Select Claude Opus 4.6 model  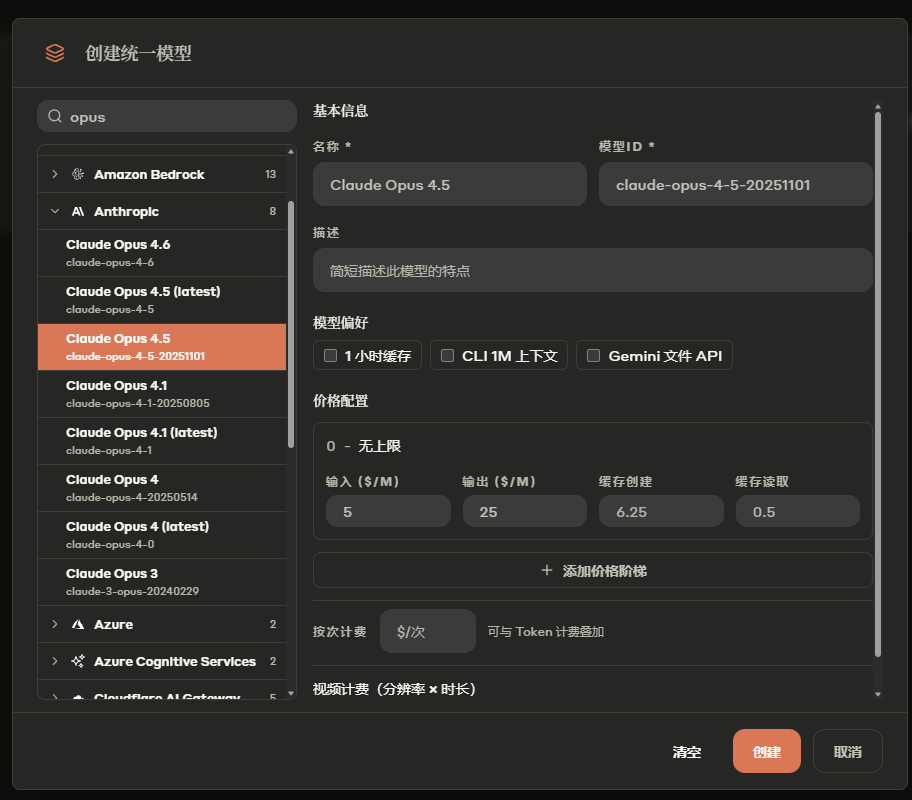coord(162,253)
